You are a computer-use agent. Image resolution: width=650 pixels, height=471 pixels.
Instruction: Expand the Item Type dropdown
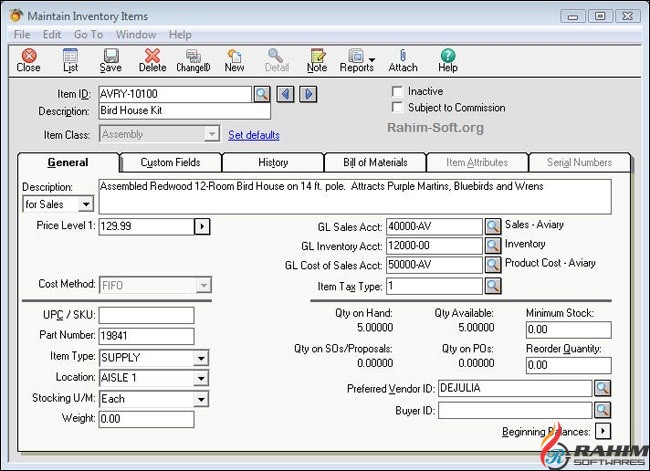coord(202,358)
